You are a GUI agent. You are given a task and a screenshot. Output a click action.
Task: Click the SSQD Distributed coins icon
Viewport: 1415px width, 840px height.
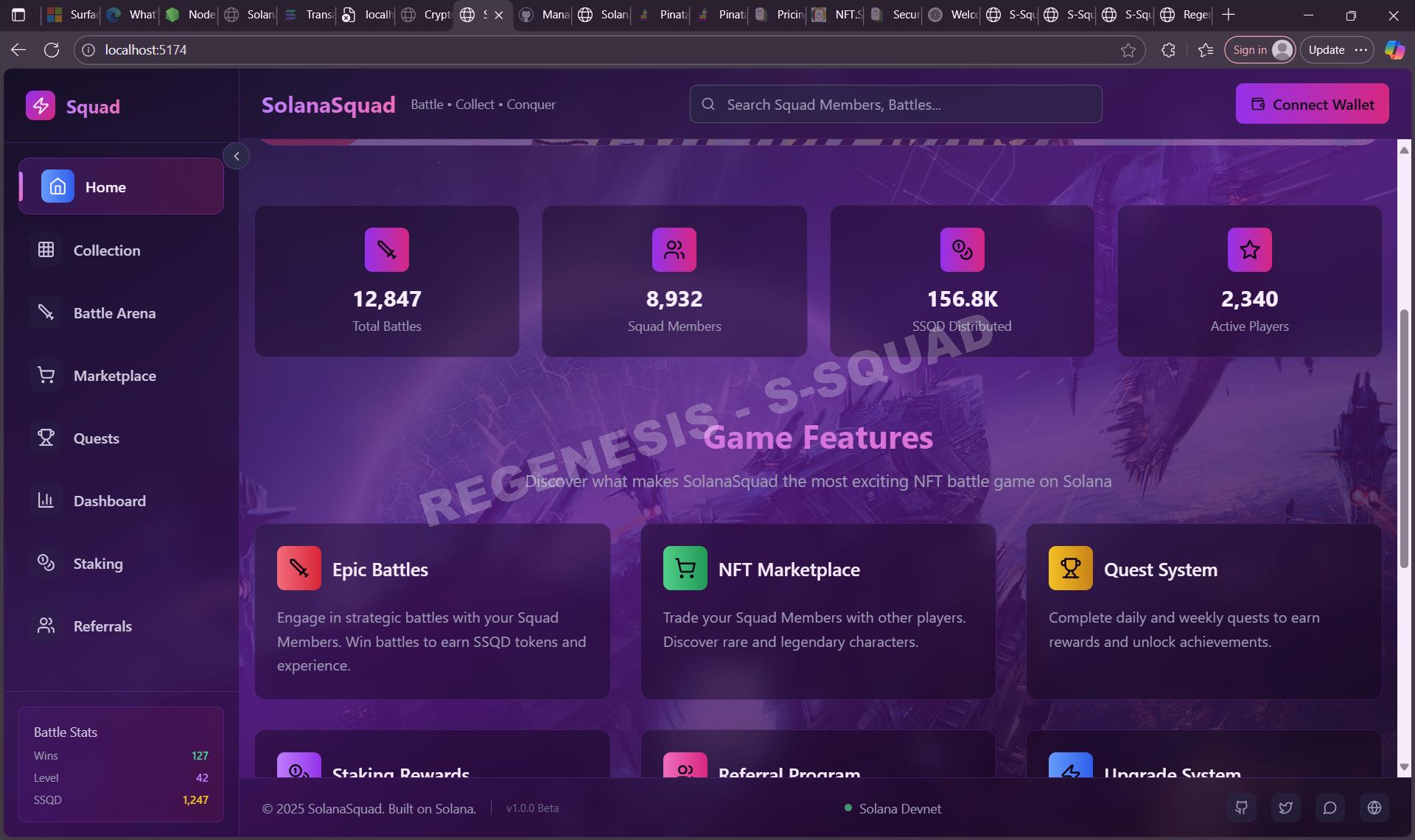962,249
